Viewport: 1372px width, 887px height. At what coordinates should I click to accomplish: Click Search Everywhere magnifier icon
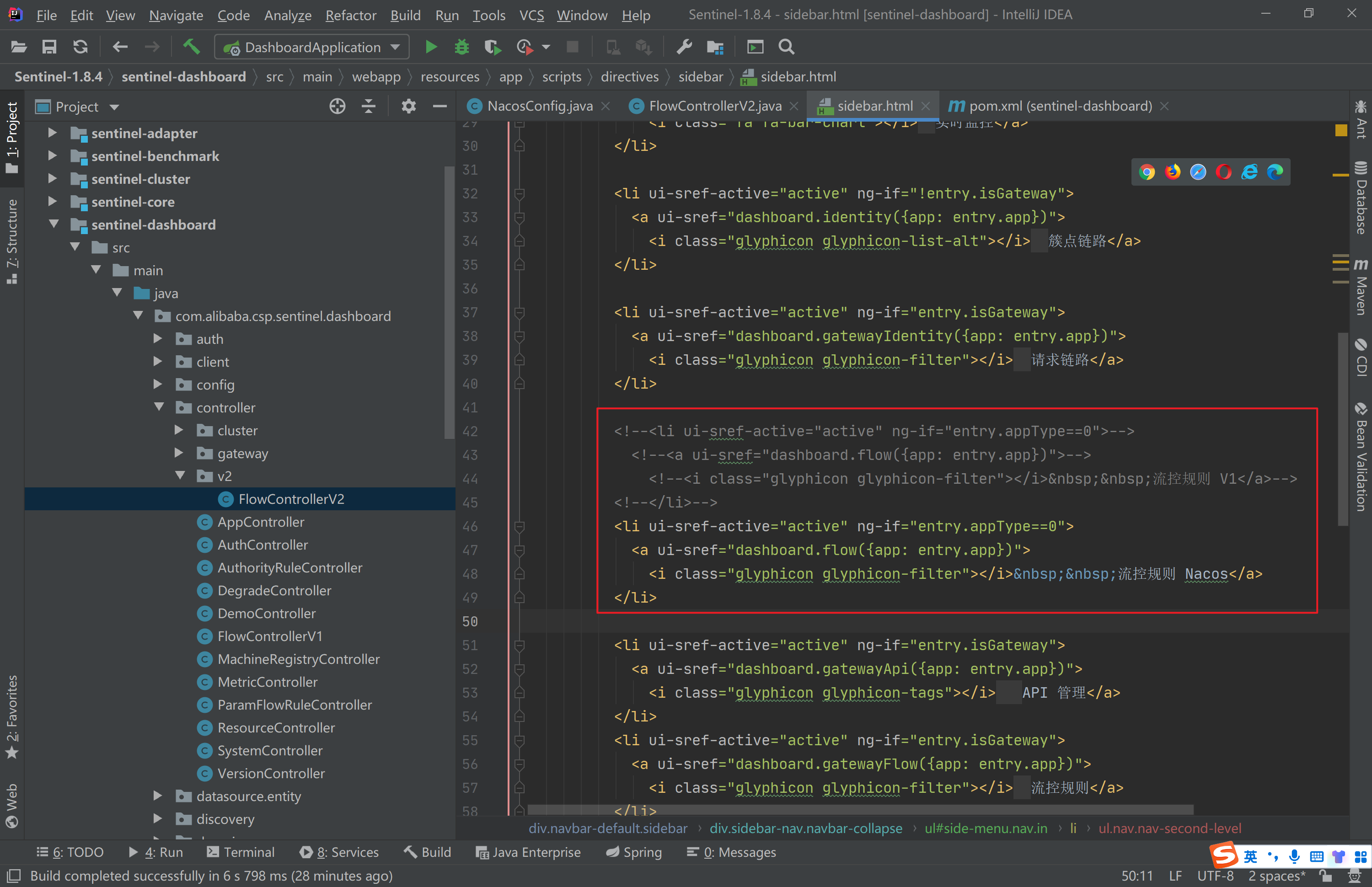(786, 47)
